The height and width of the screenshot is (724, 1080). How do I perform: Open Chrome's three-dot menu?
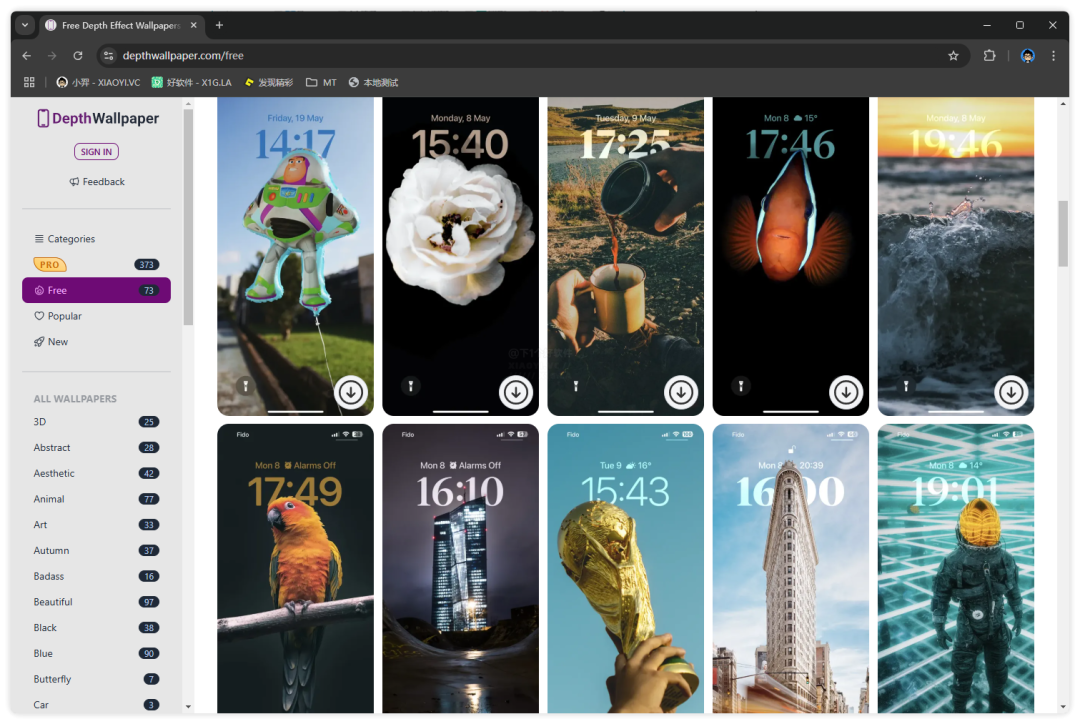click(x=1053, y=56)
